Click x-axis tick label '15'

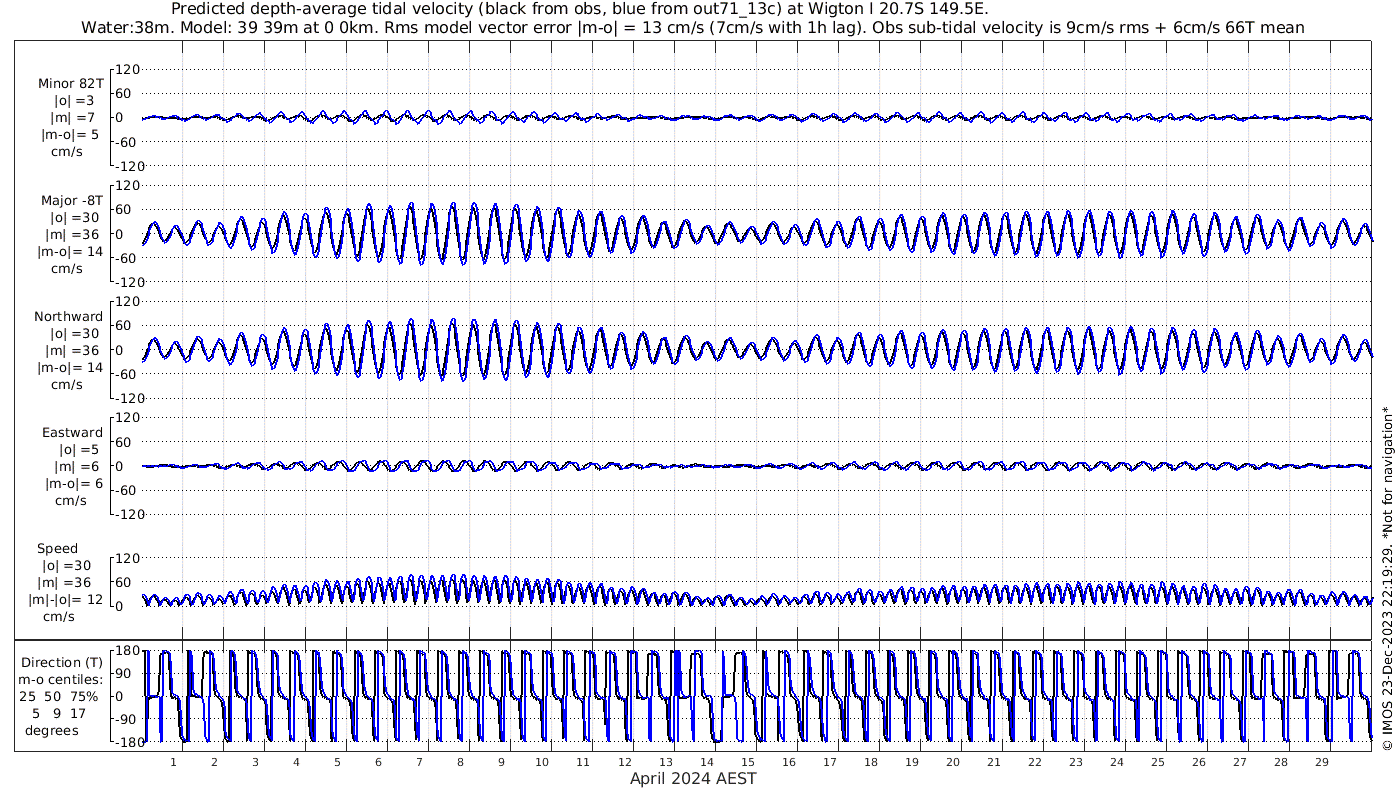pos(747,762)
